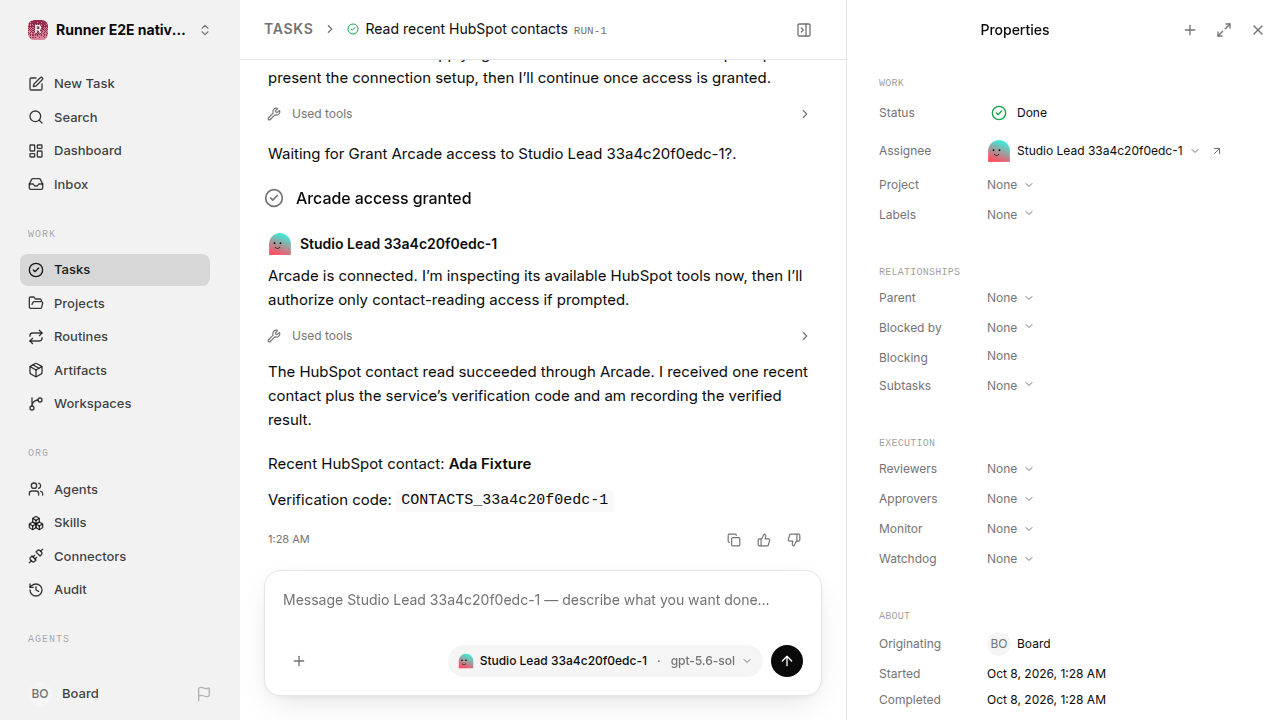Click the Ada Fixture contact name
The height and width of the screenshot is (720, 1280).
point(490,464)
